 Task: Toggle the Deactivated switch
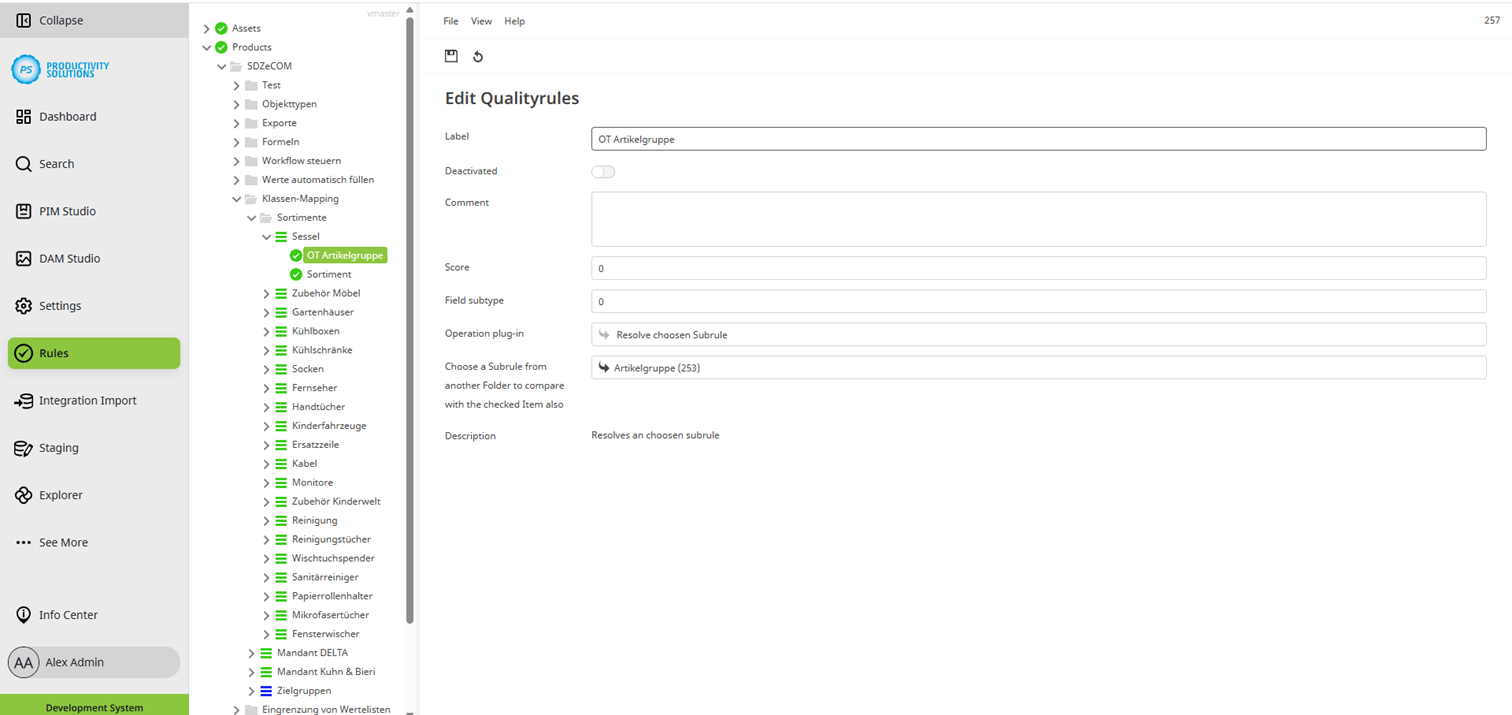click(x=603, y=172)
